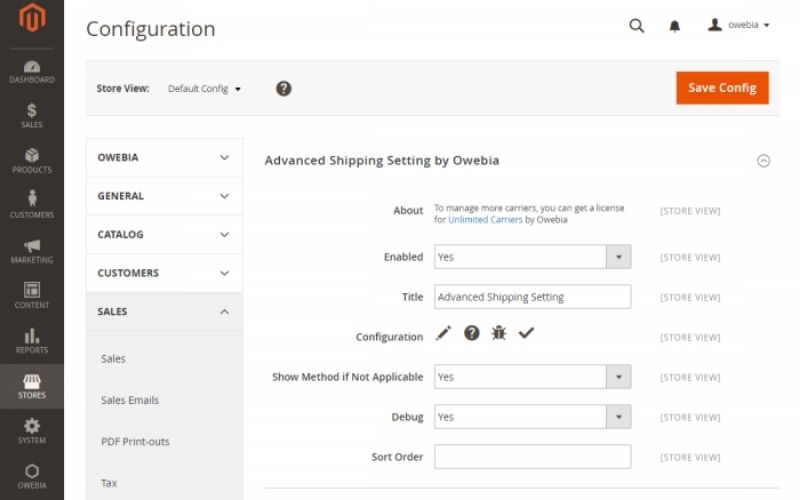This screenshot has height=500, width=800.
Task: Open the Products sidebar menu icon
Action: pyautogui.click(x=32, y=155)
